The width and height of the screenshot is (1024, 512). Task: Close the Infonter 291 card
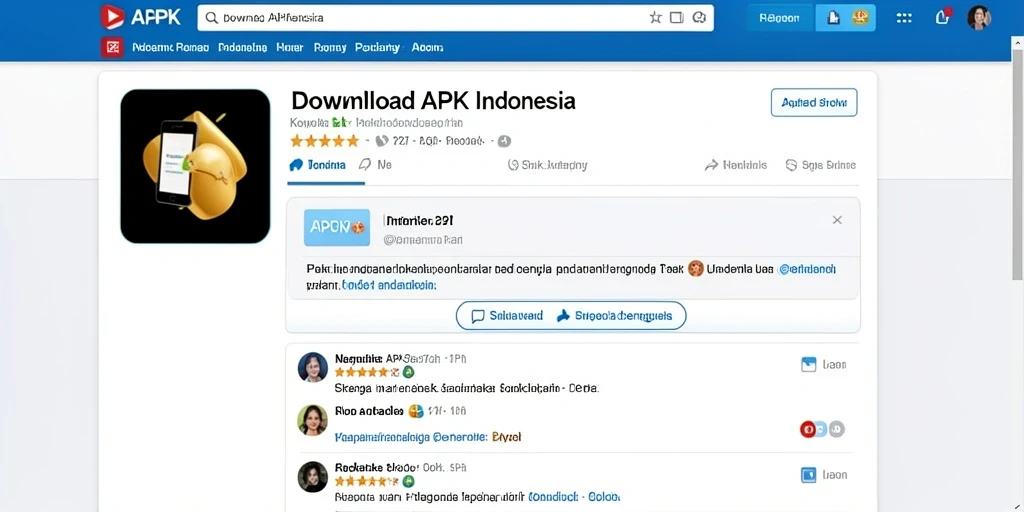[x=837, y=220]
